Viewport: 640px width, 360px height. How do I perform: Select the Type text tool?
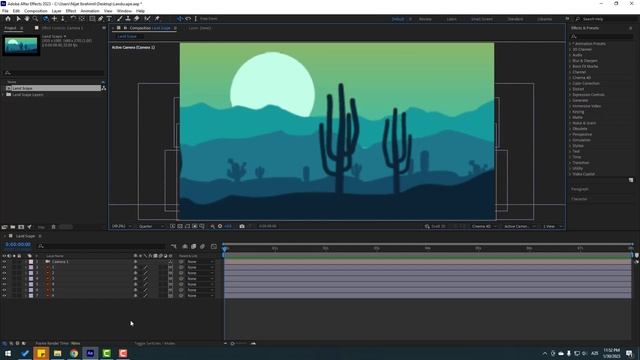click(109, 19)
